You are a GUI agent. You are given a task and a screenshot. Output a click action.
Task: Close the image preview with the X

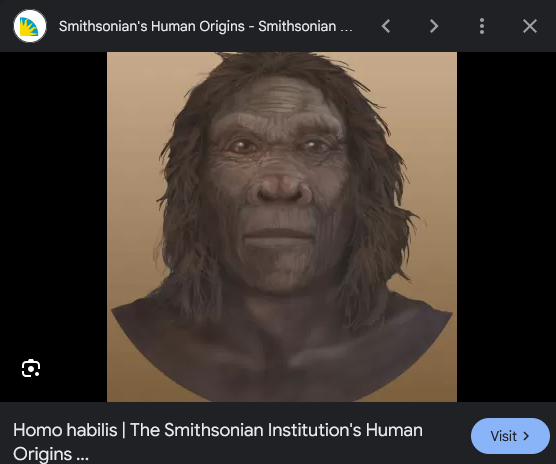530,26
